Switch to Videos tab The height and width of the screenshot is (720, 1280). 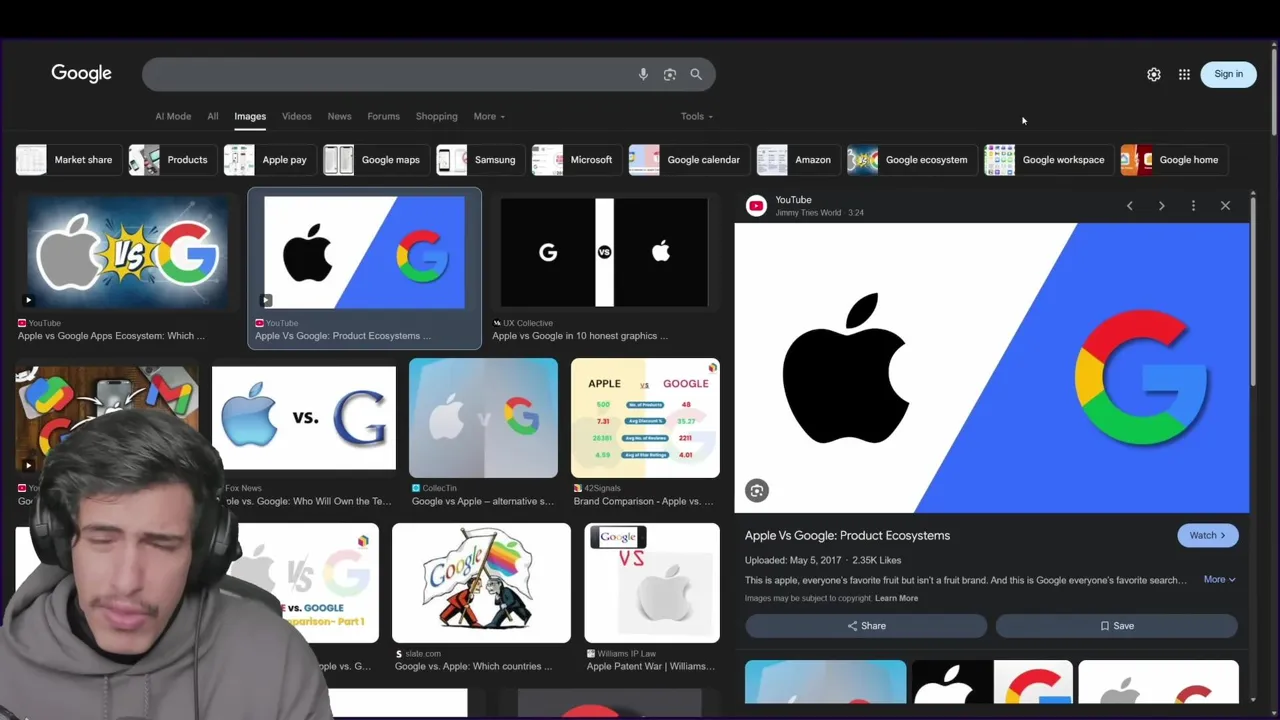pos(297,116)
